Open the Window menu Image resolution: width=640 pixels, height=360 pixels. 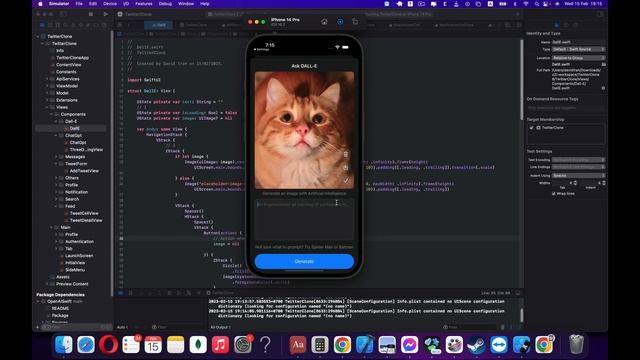pyautogui.click(x=186, y=4)
